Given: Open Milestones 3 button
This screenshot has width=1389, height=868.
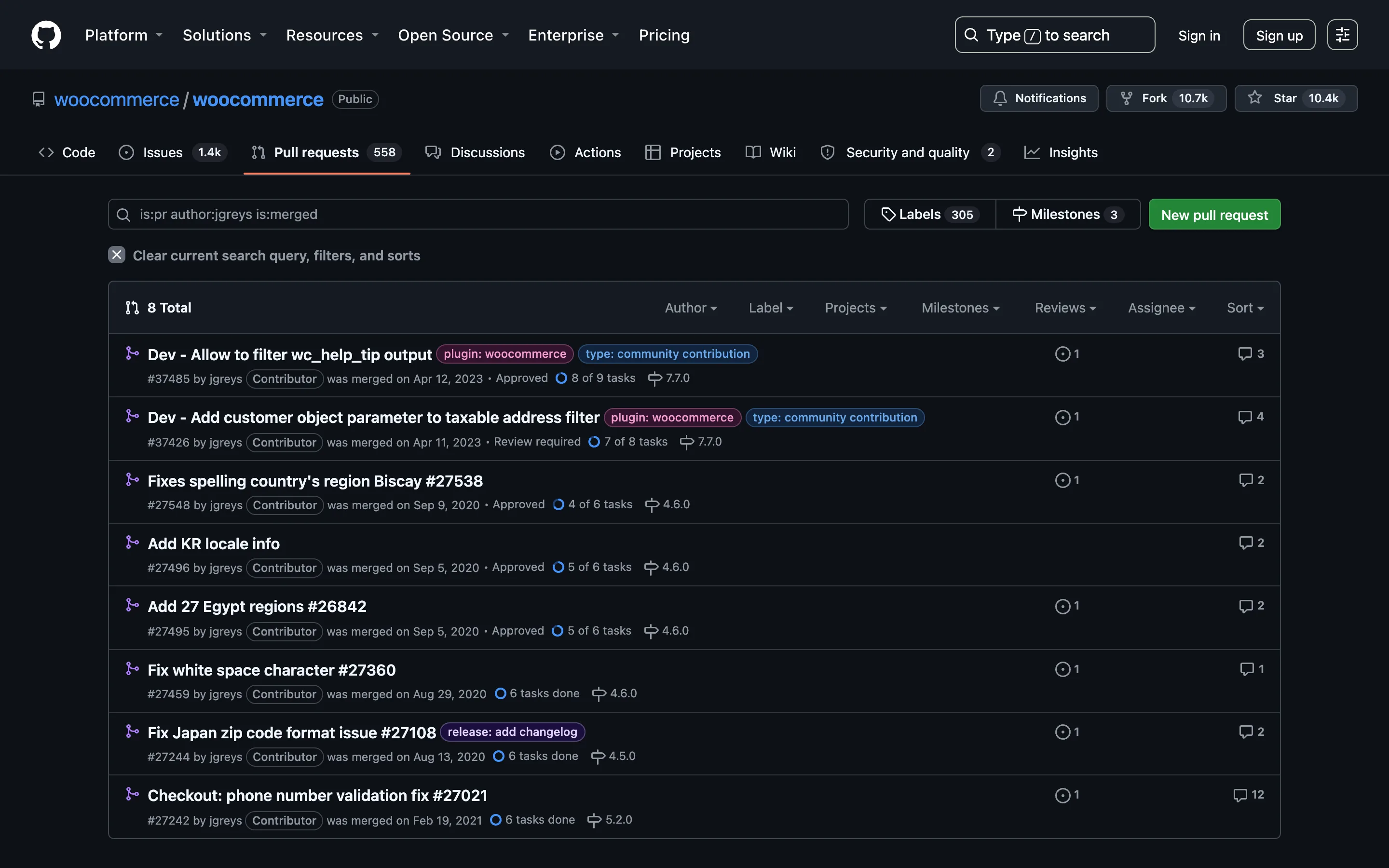Looking at the screenshot, I should tap(1068, 214).
